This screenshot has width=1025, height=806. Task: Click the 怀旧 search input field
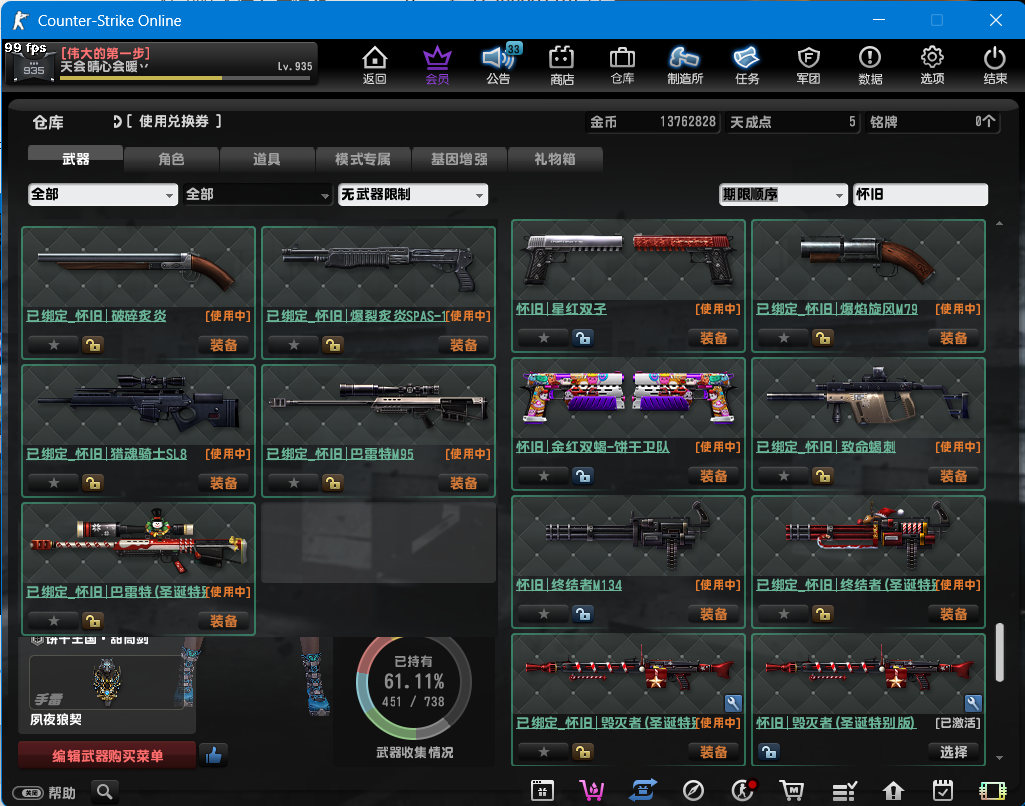pos(920,194)
